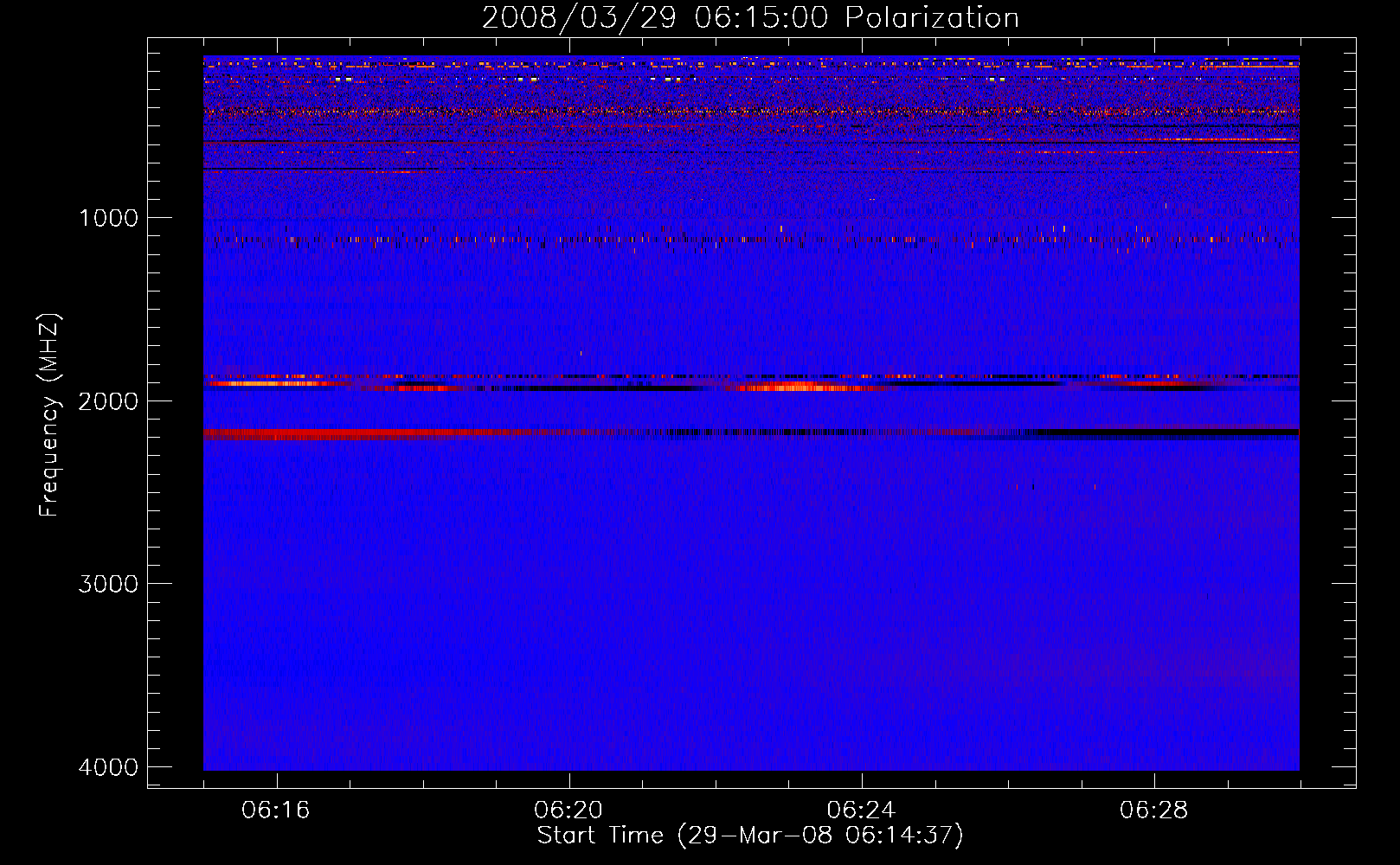Click the plot title '2008/03/29 06:15:00 Polarization'
Screen dimensions: 1400x865
point(750,18)
